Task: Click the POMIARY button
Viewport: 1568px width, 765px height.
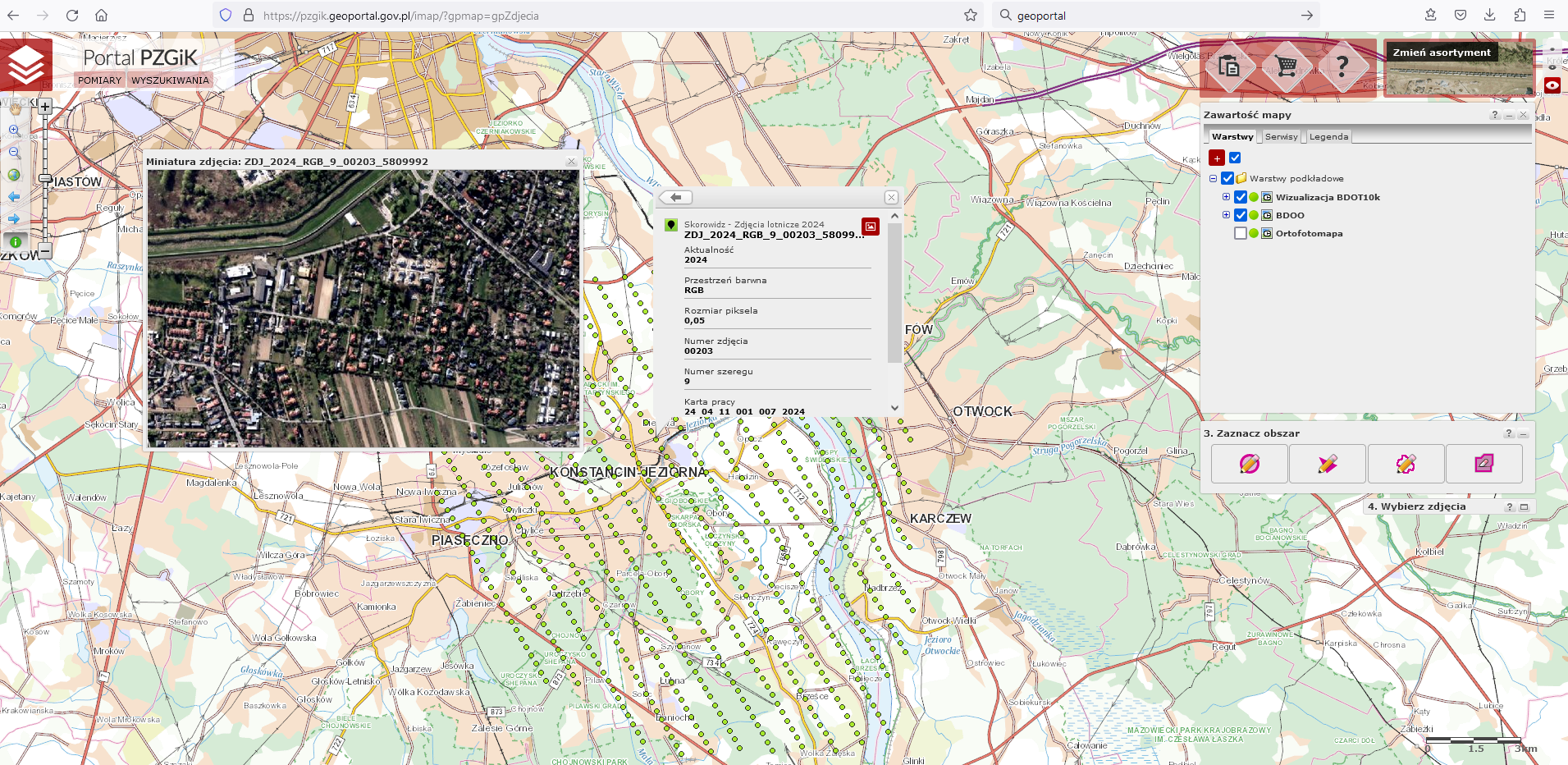Action: [x=99, y=80]
